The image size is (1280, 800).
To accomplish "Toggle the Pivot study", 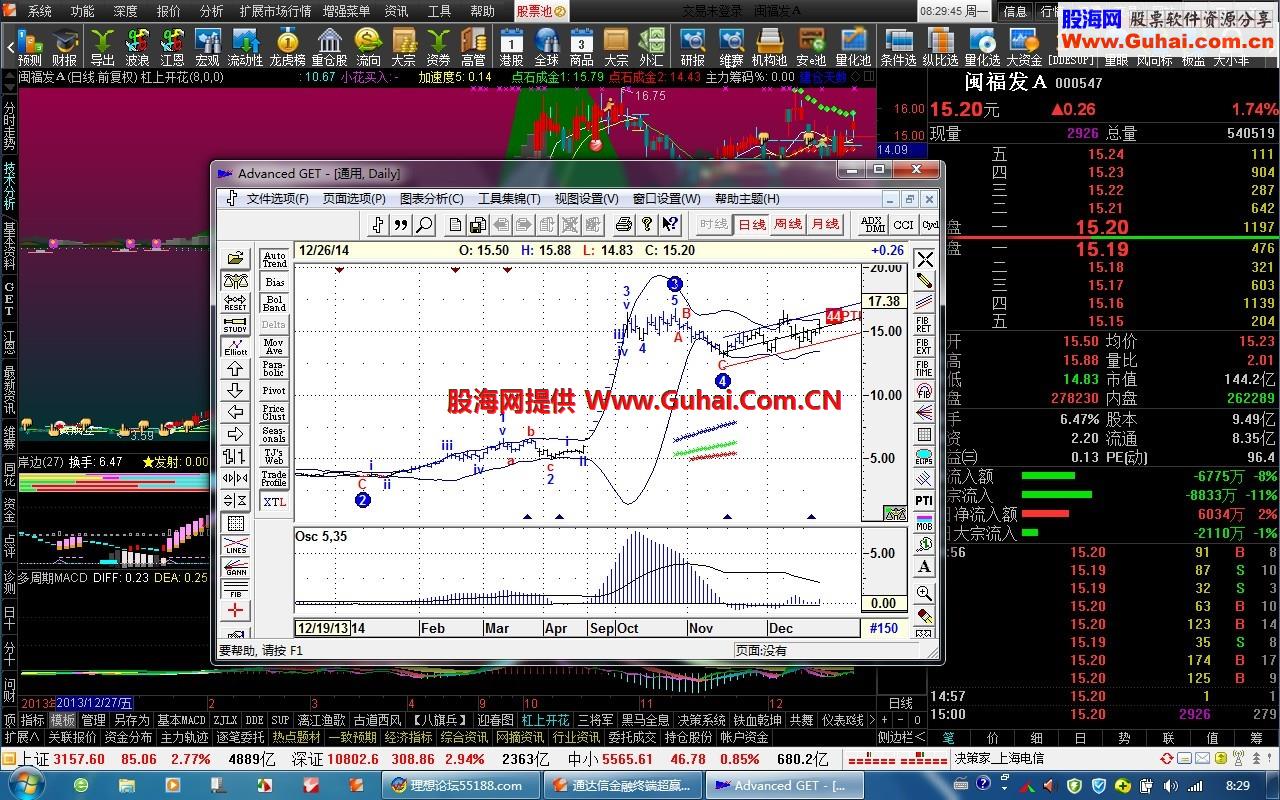I will 274,391.
